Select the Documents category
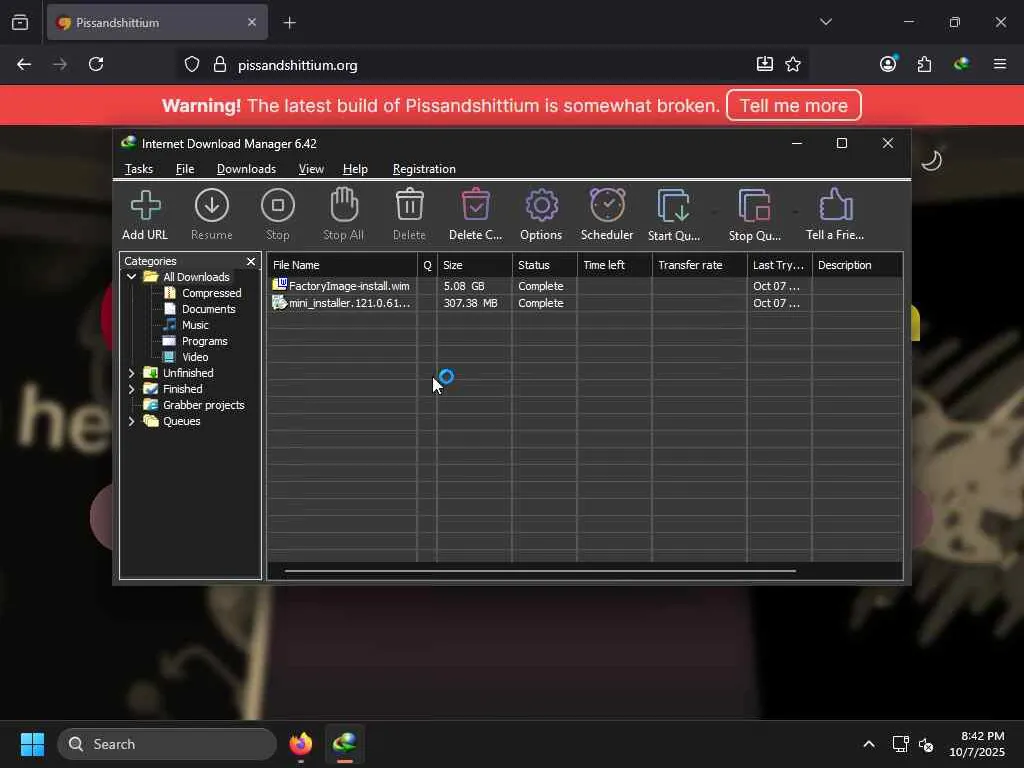The width and height of the screenshot is (1024, 768). [x=208, y=309]
